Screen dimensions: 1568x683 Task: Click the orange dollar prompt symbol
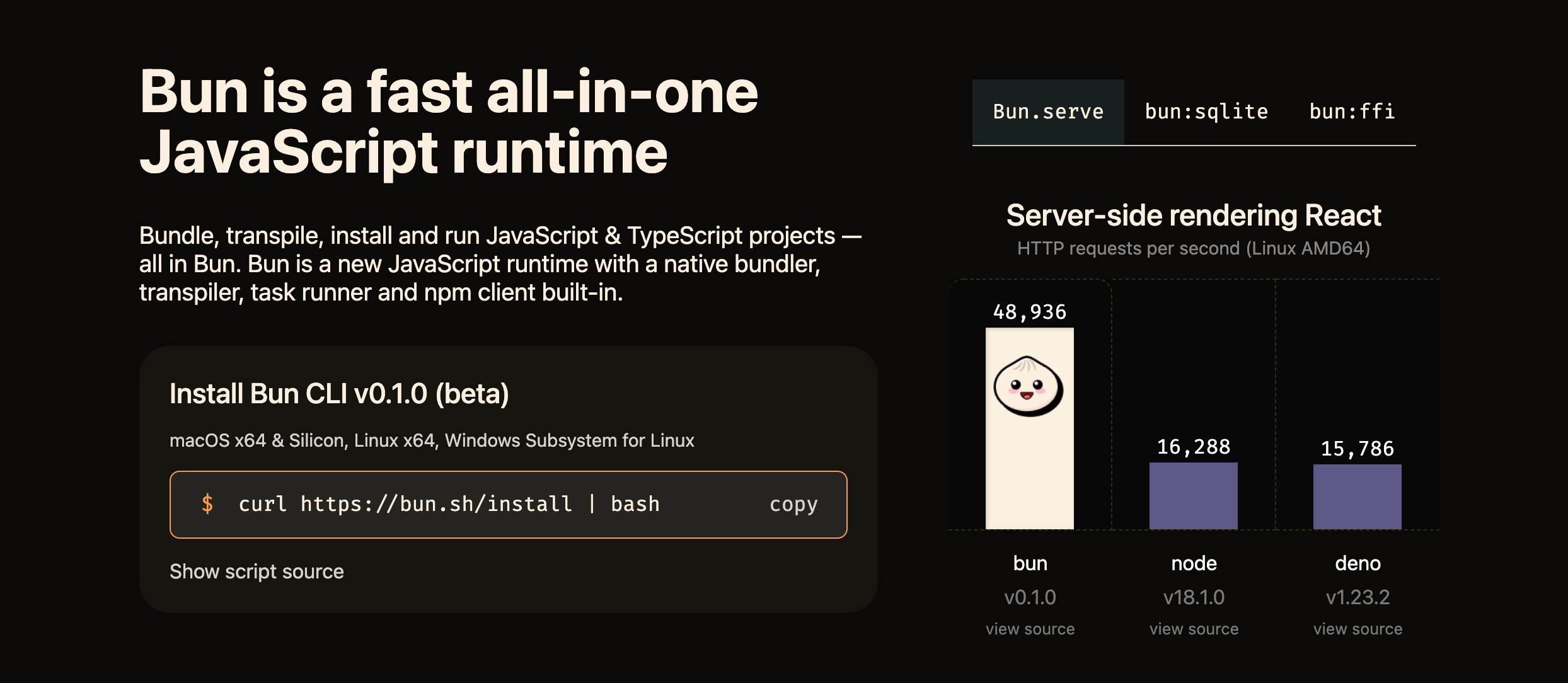pyautogui.click(x=207, y=504)
